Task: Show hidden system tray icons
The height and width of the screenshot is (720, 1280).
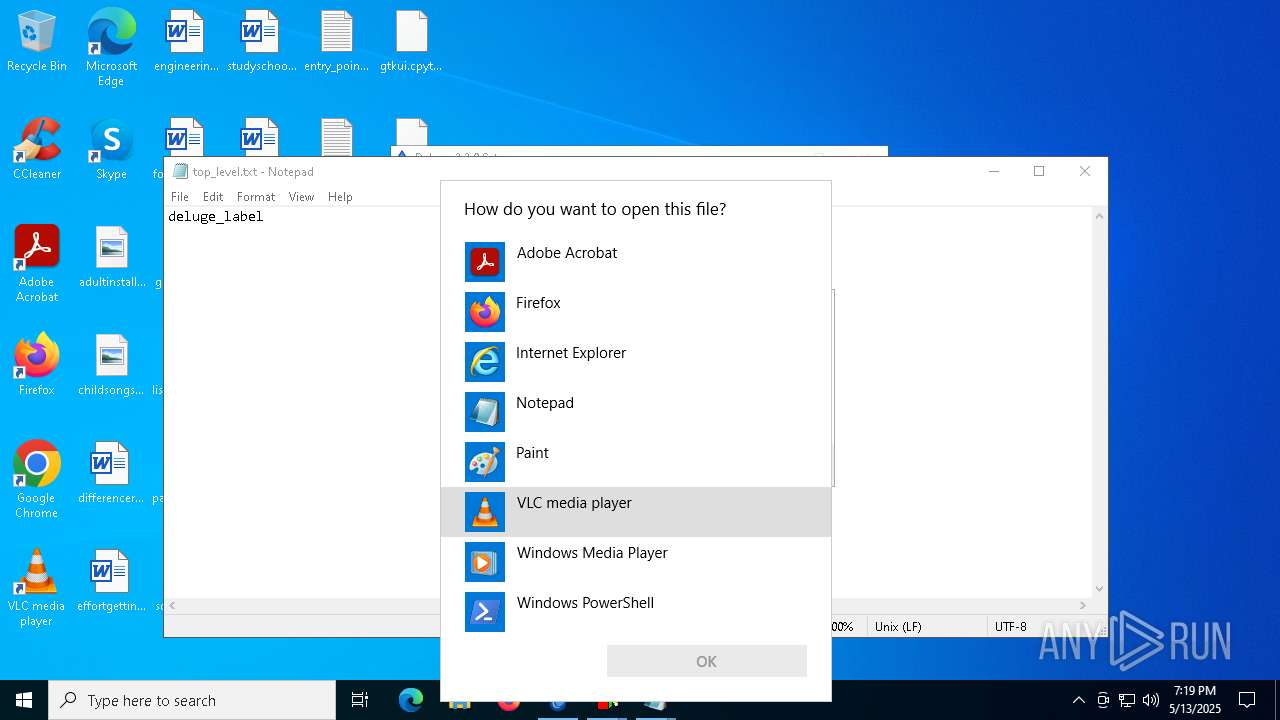Action: [x=1078, y=700]
